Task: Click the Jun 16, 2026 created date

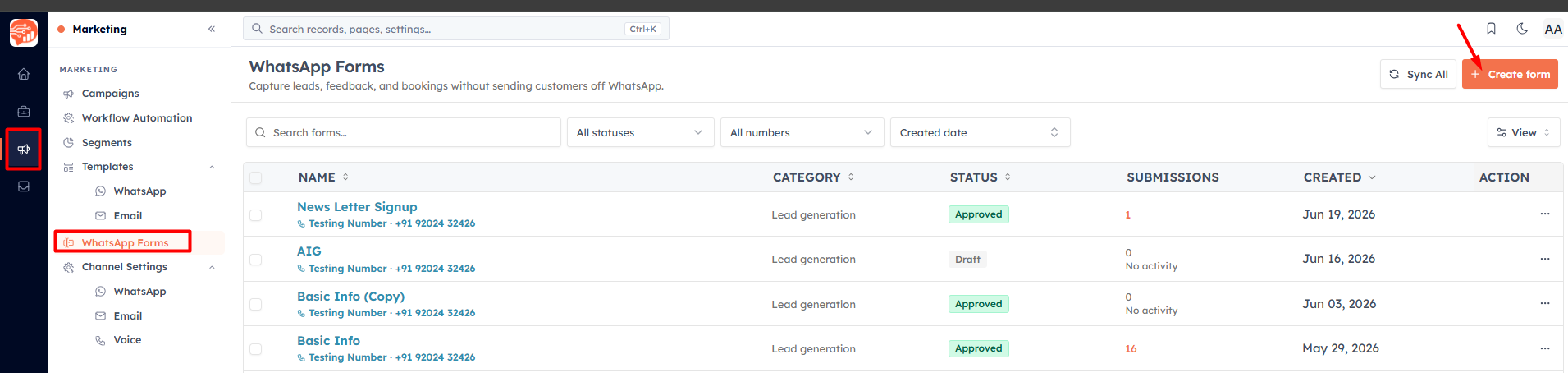Action: [x=1338, y=259]
